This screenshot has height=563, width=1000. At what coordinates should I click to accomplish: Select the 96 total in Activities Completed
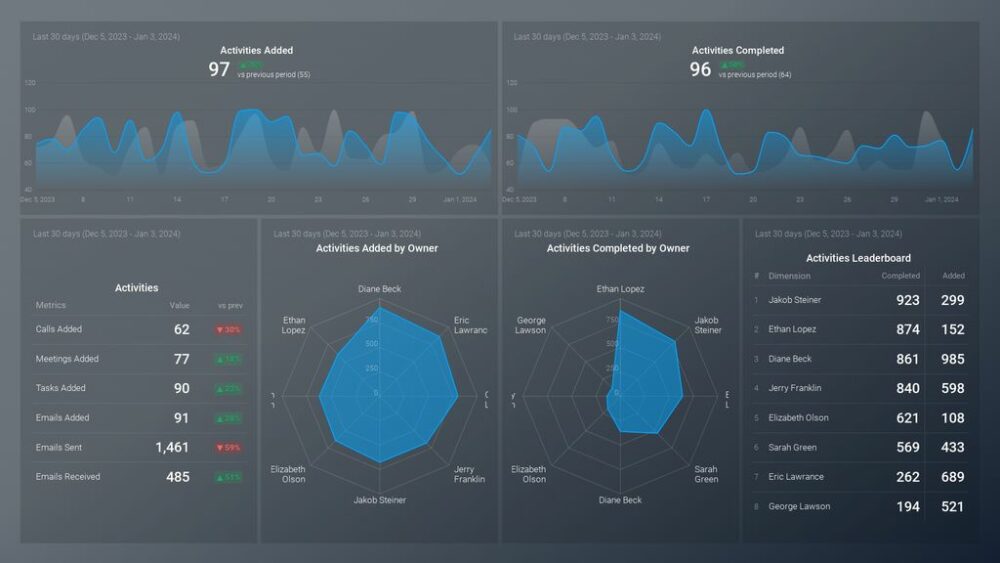pos(700,69)
